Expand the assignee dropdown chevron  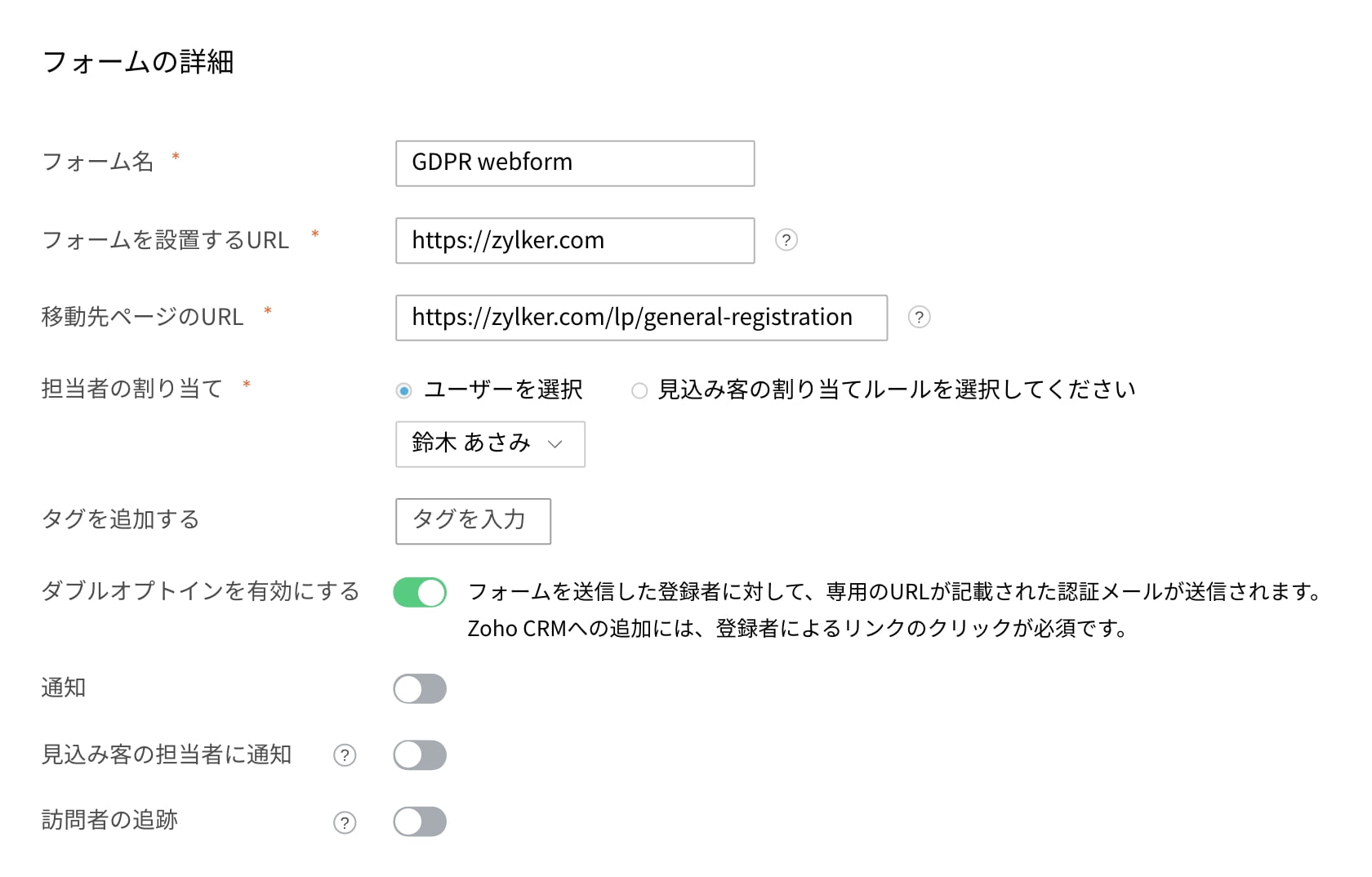coord(557,445)
